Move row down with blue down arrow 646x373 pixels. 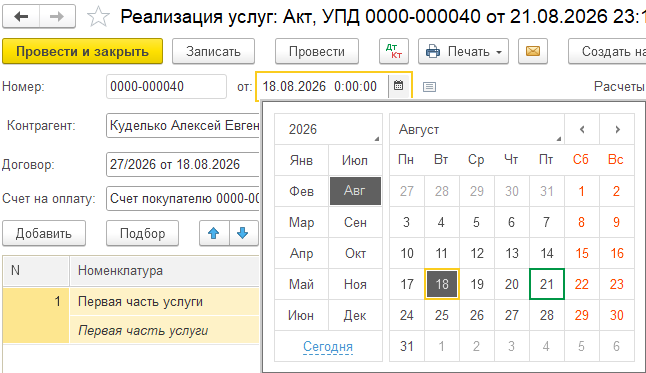[243, 233]
